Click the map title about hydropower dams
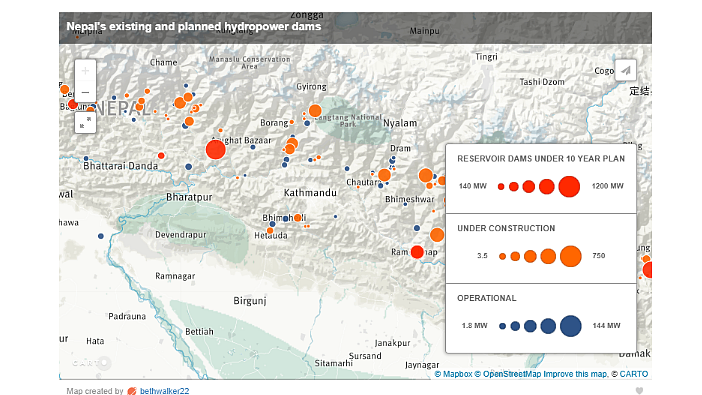 tap(194, 26)
